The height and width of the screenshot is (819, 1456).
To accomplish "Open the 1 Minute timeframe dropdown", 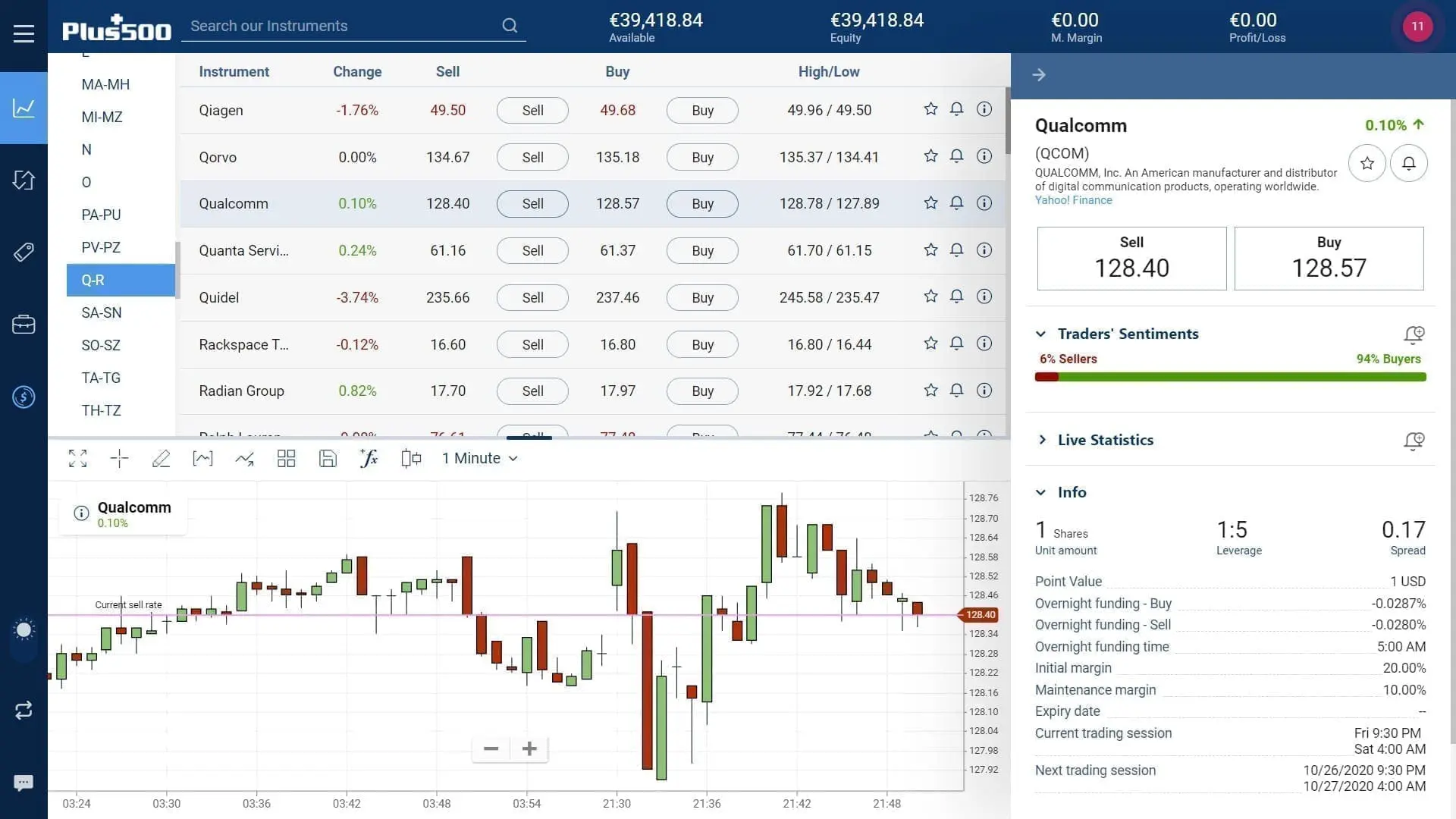I will [480, 458].
